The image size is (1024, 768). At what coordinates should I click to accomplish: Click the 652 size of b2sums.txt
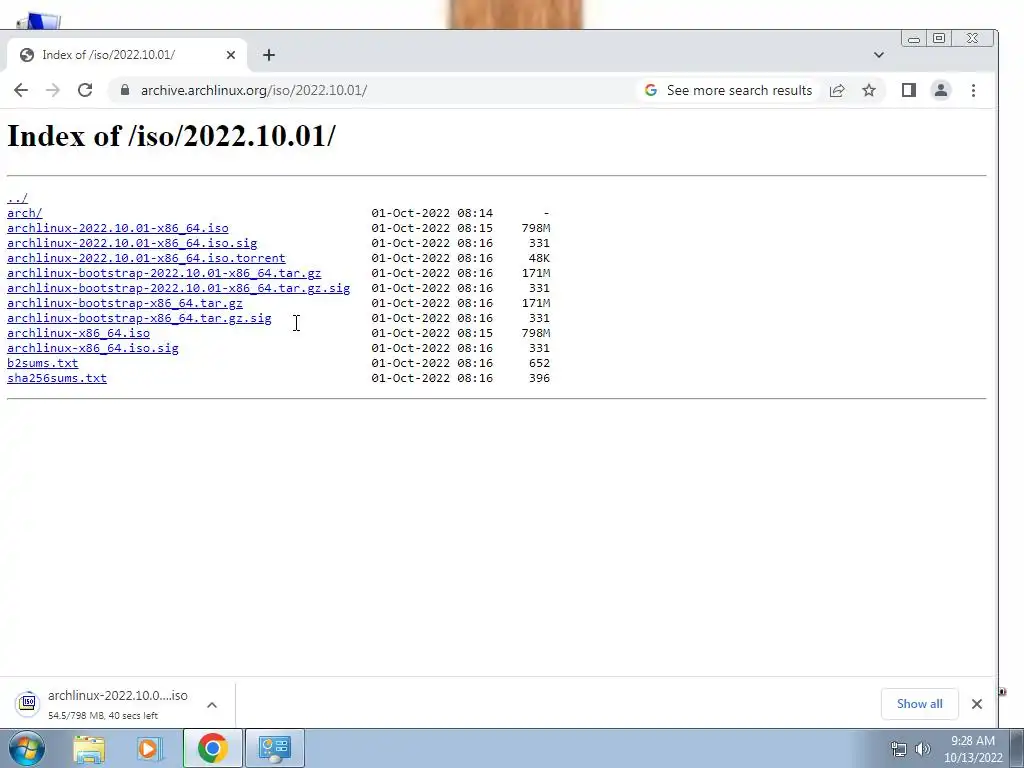coord(539,363)
